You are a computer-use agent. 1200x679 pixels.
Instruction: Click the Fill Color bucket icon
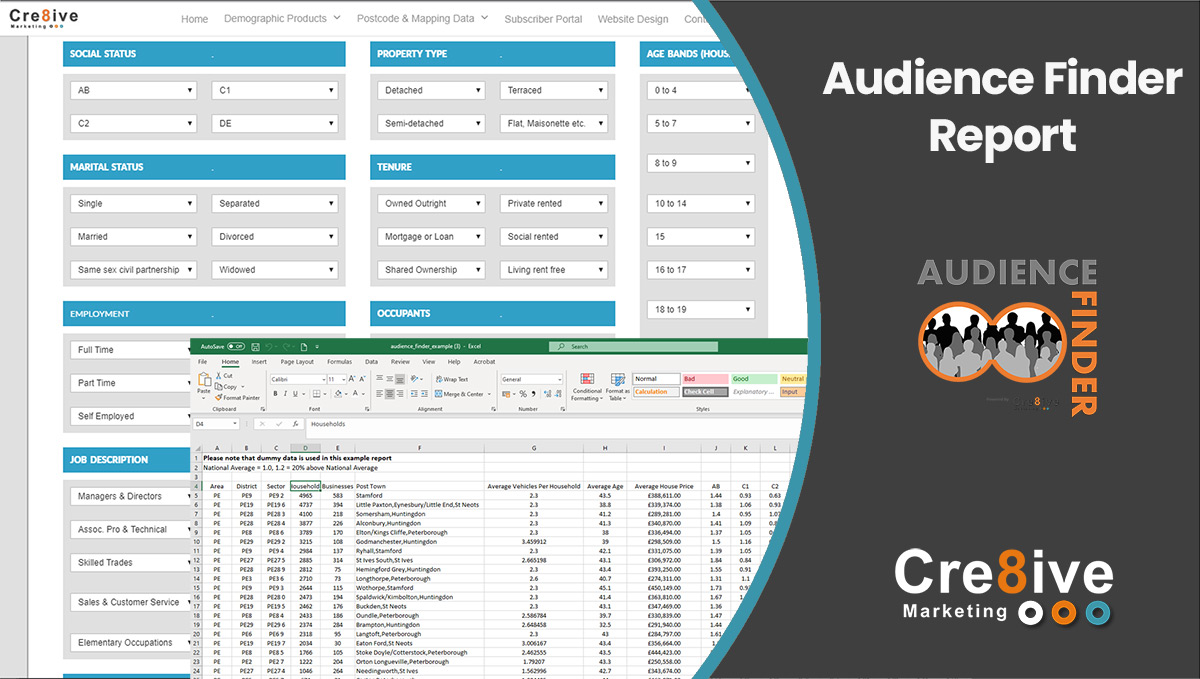click(x=339, y=394)
